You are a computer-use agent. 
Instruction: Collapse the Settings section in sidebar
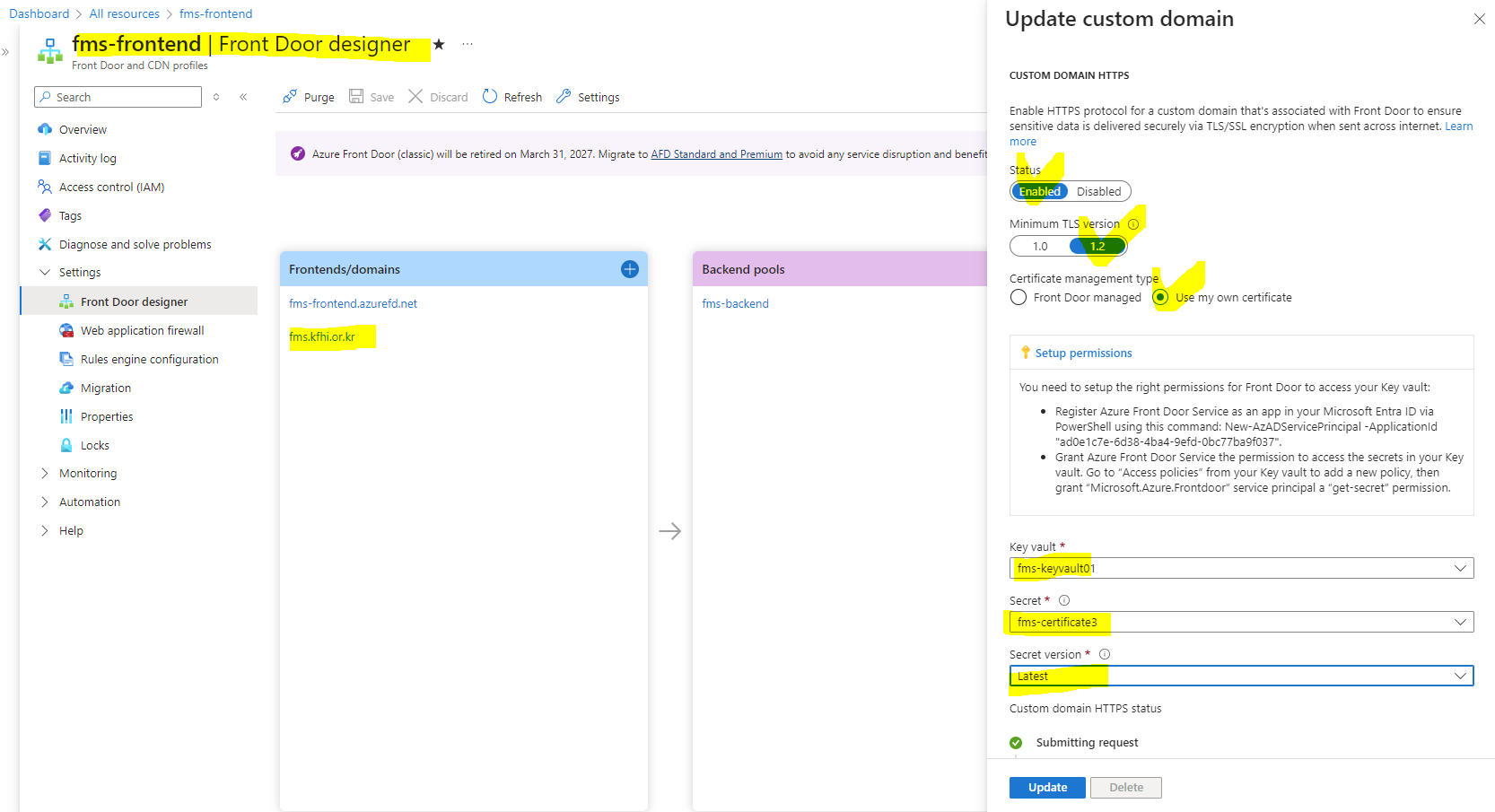[45, 272]
